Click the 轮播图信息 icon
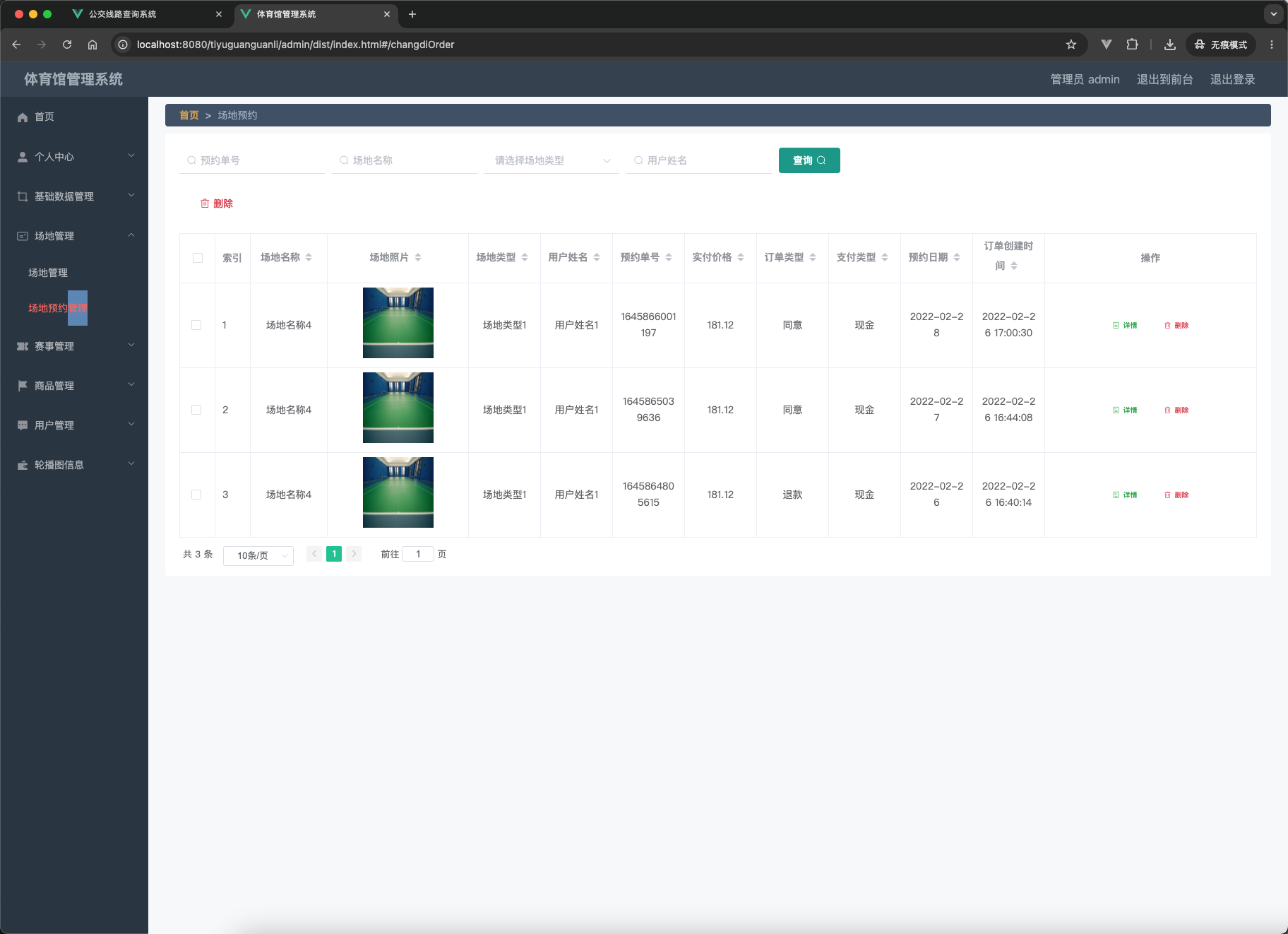Image resolution: width=1288 pixels, height=934 pixels. (x=23, y=465)
